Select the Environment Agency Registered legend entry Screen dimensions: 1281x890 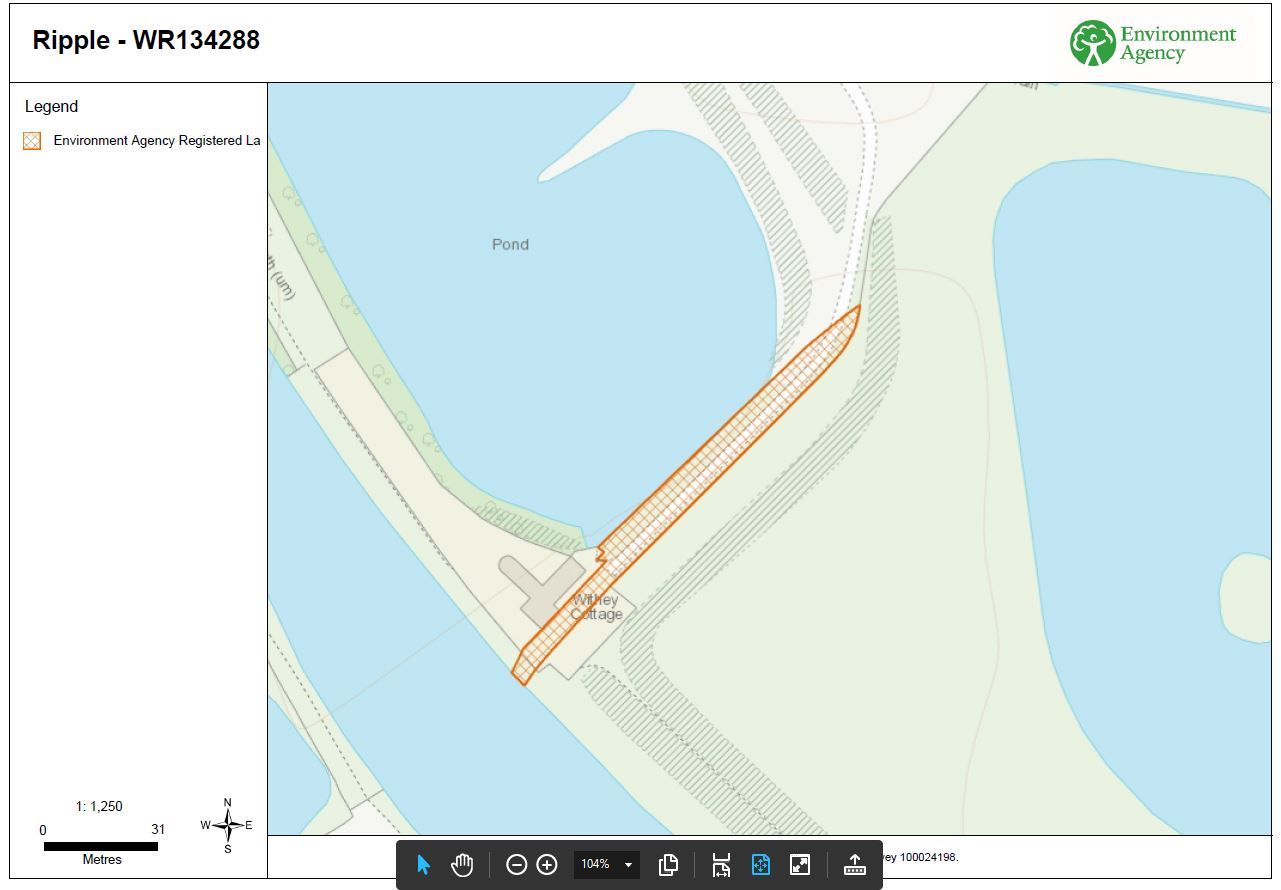tap(156, 141)
